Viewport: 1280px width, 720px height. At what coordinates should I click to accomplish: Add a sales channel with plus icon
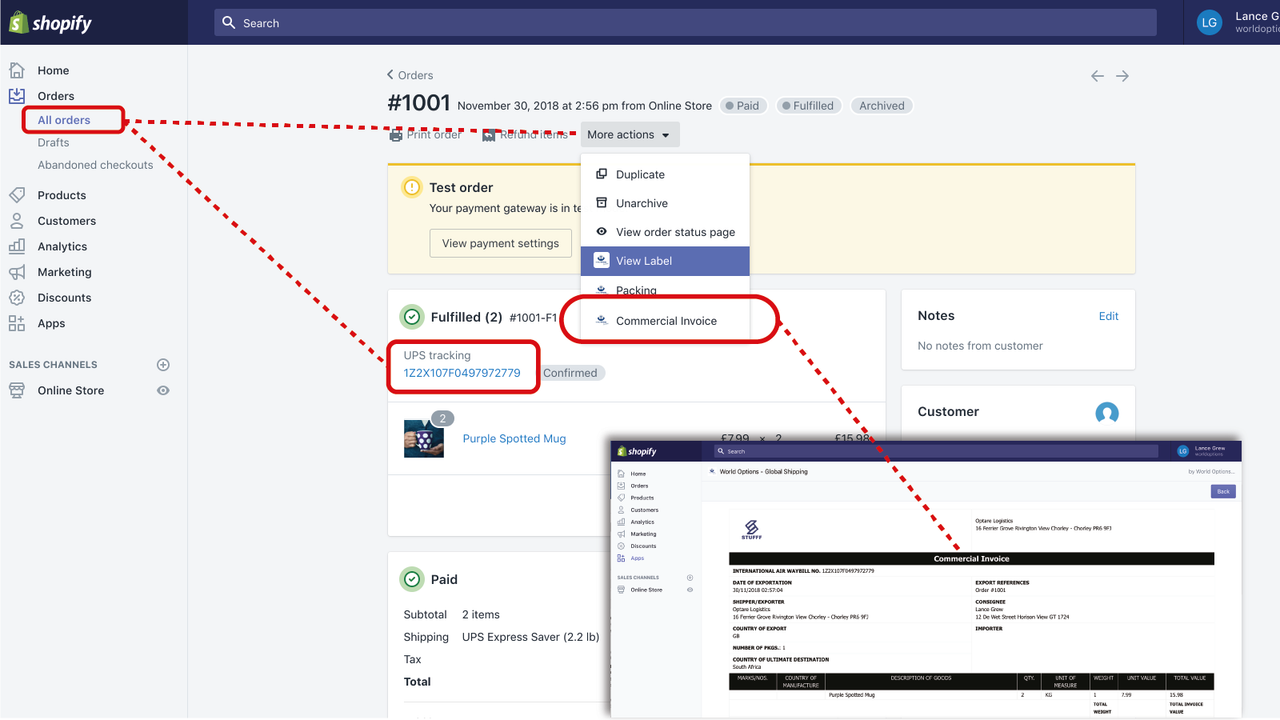(x=163, y=365)
